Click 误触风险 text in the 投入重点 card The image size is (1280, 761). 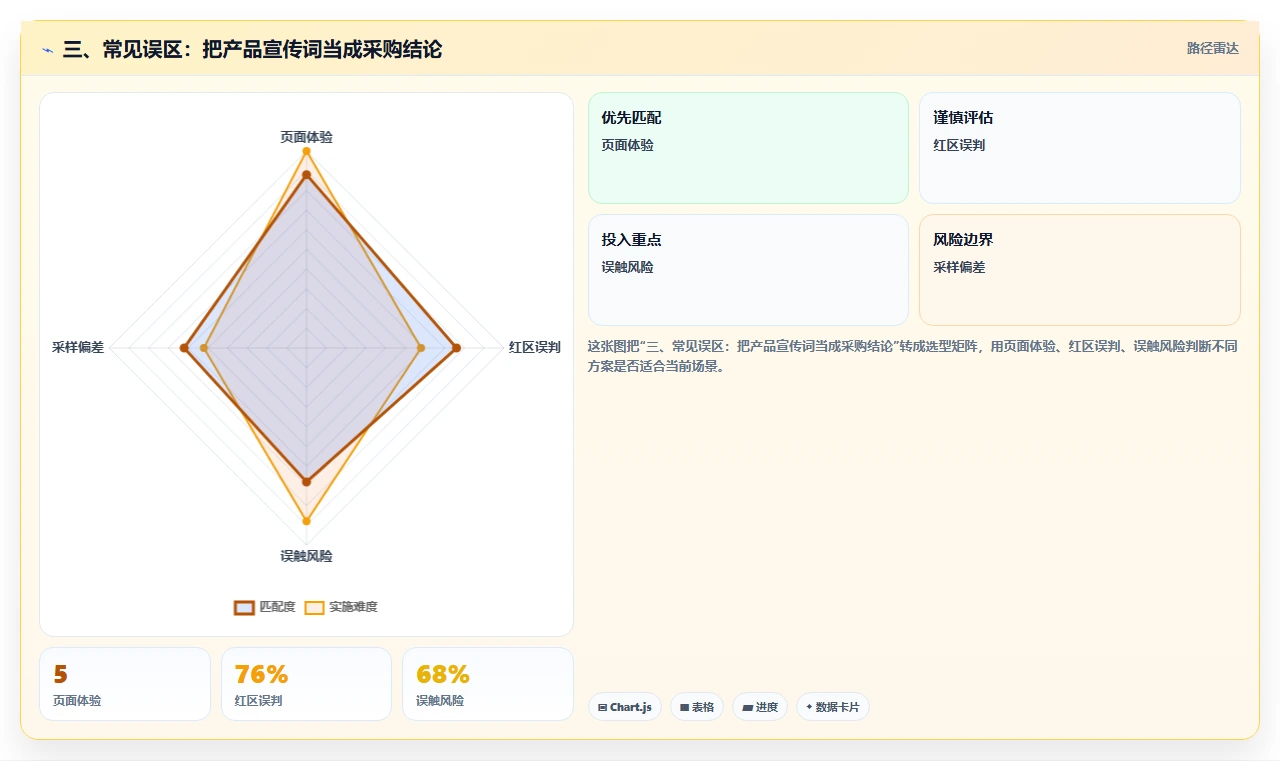pyautogui.click(x=627, y=267)
